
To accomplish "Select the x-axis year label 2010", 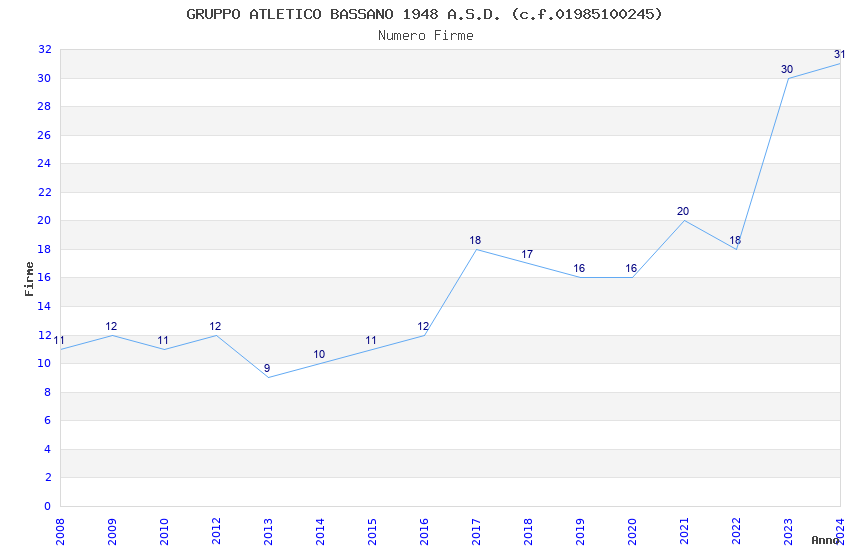I will pyautogui.click(x=164, y=531).
